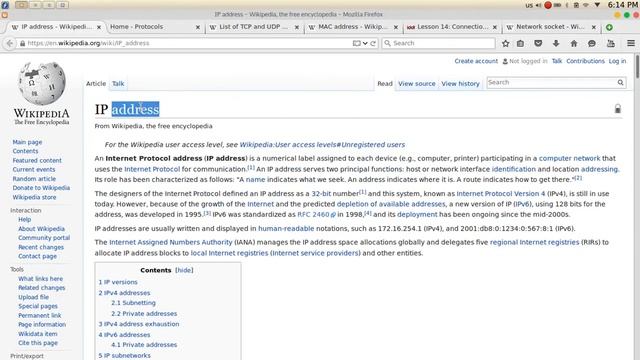The width and height of the screenshot is (640, 360).
Task: Open the View source tab
Action: (417, 84)
